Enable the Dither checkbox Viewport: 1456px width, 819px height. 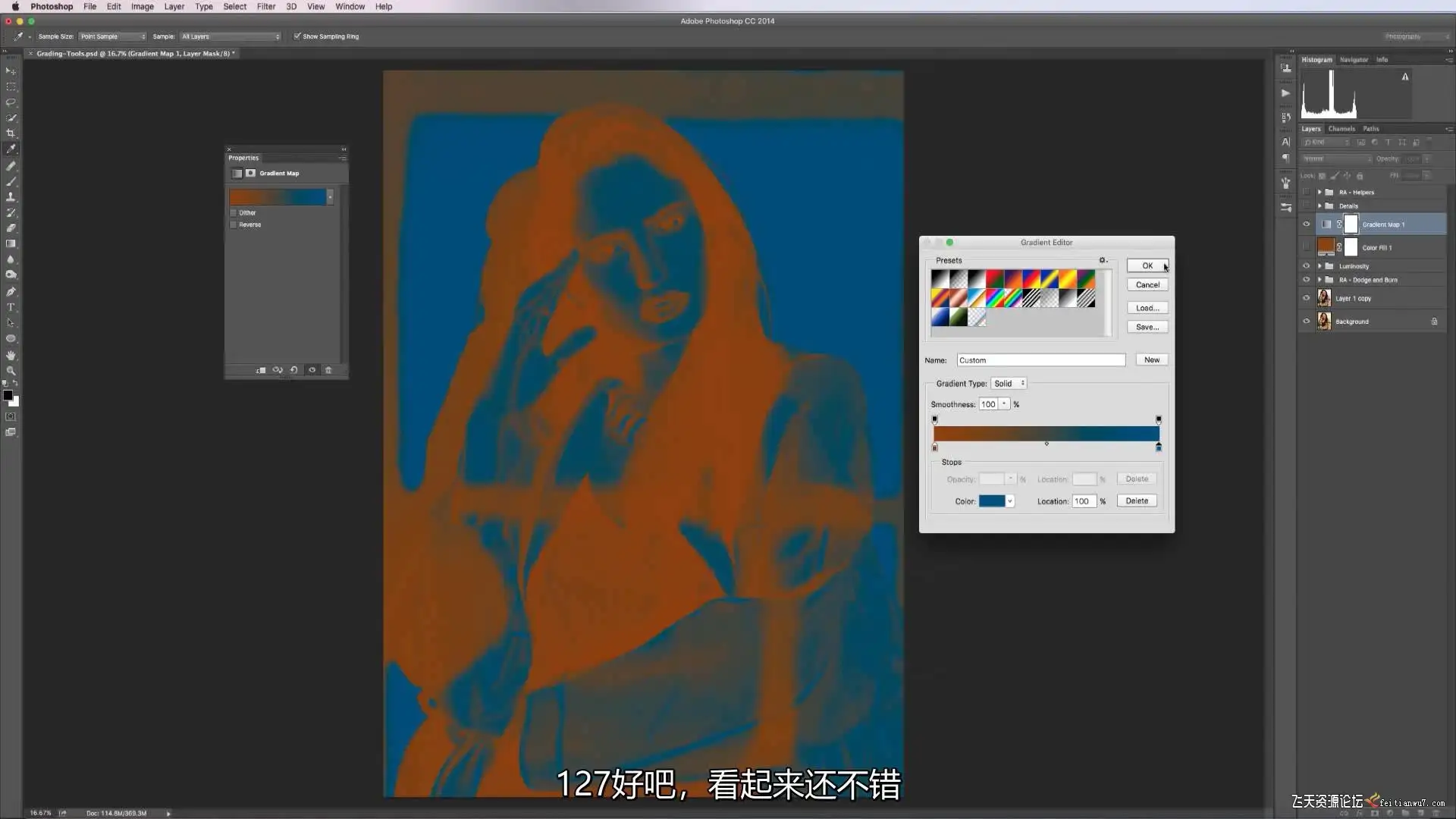point(234,213)
